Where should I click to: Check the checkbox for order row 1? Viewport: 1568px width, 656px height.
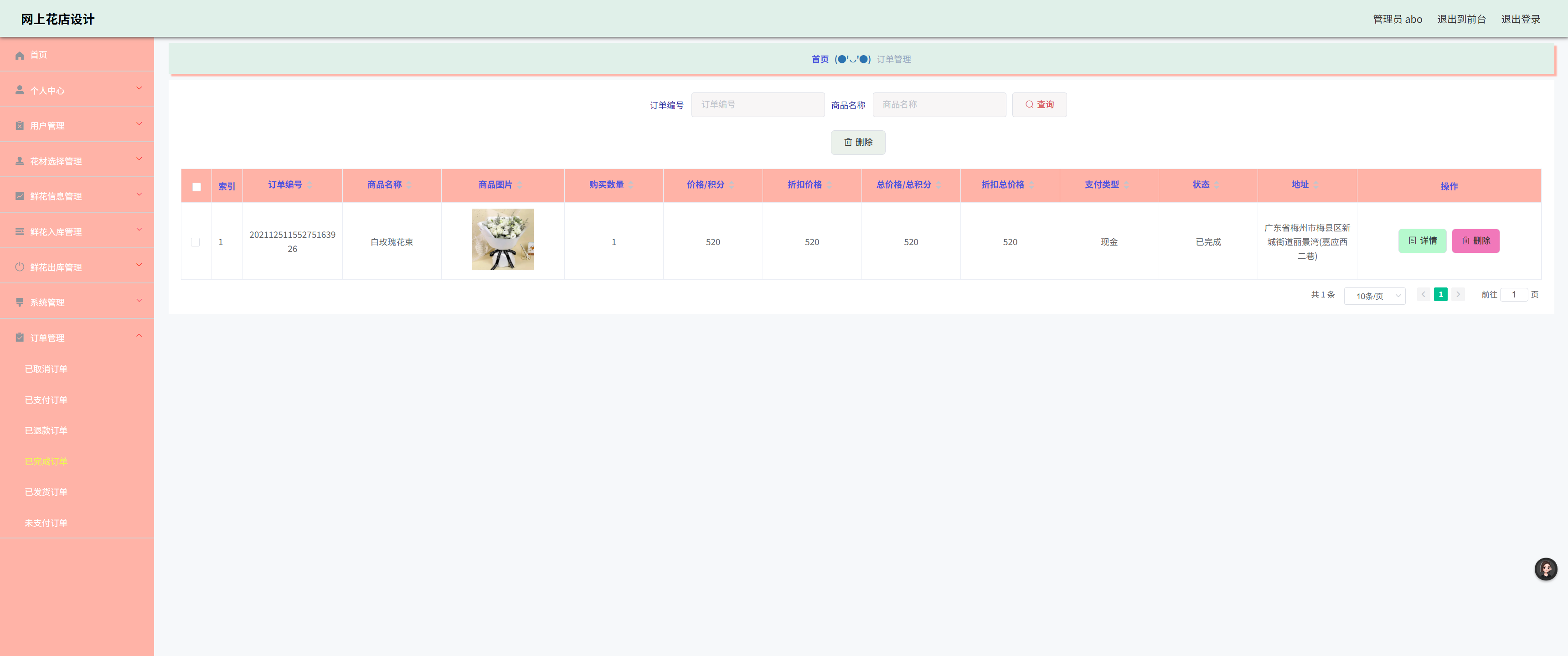coord(196,241)
